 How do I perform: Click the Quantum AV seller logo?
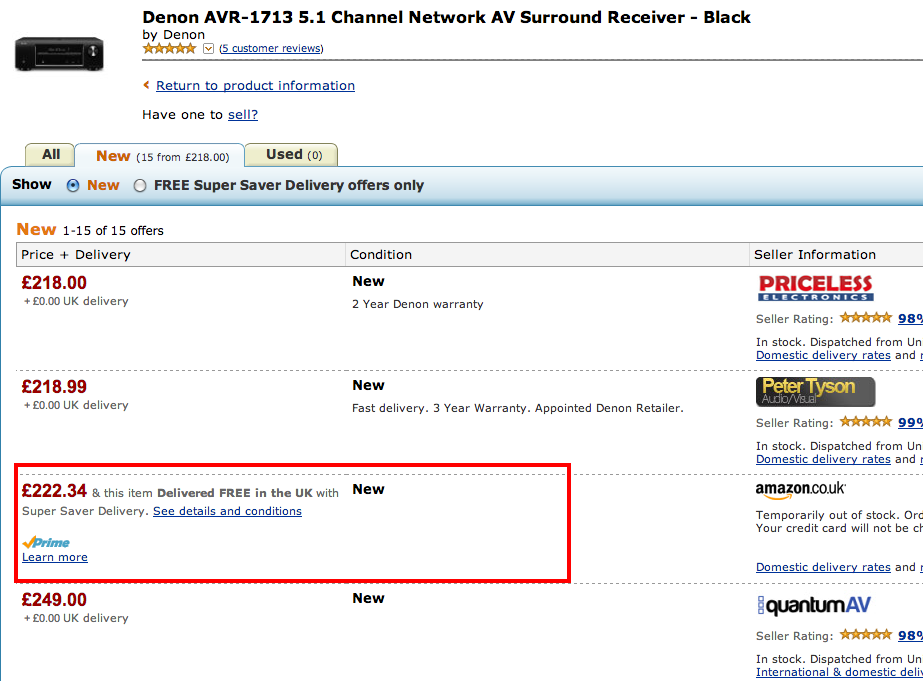point(813,605)
